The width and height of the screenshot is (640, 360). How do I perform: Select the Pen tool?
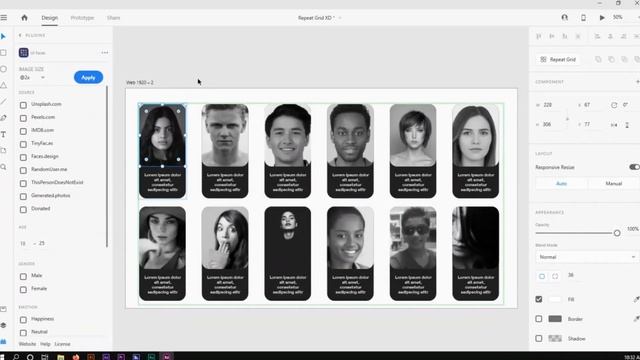tap(3, 118)
